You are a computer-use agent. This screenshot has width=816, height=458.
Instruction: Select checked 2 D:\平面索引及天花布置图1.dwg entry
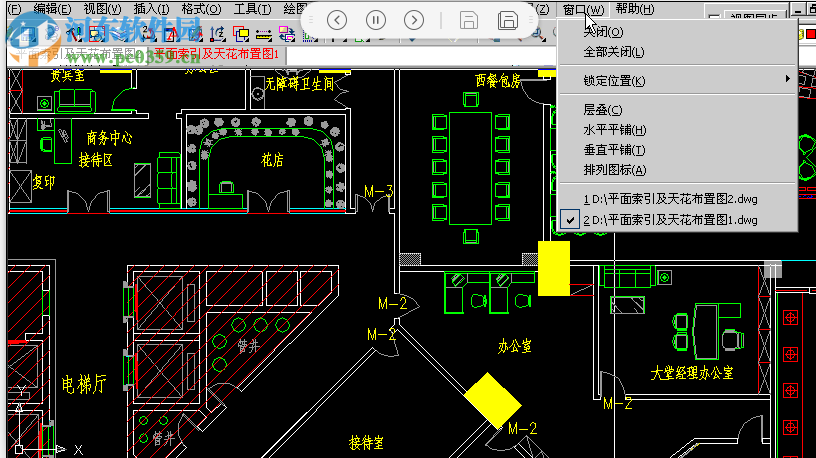pos(670,220)
